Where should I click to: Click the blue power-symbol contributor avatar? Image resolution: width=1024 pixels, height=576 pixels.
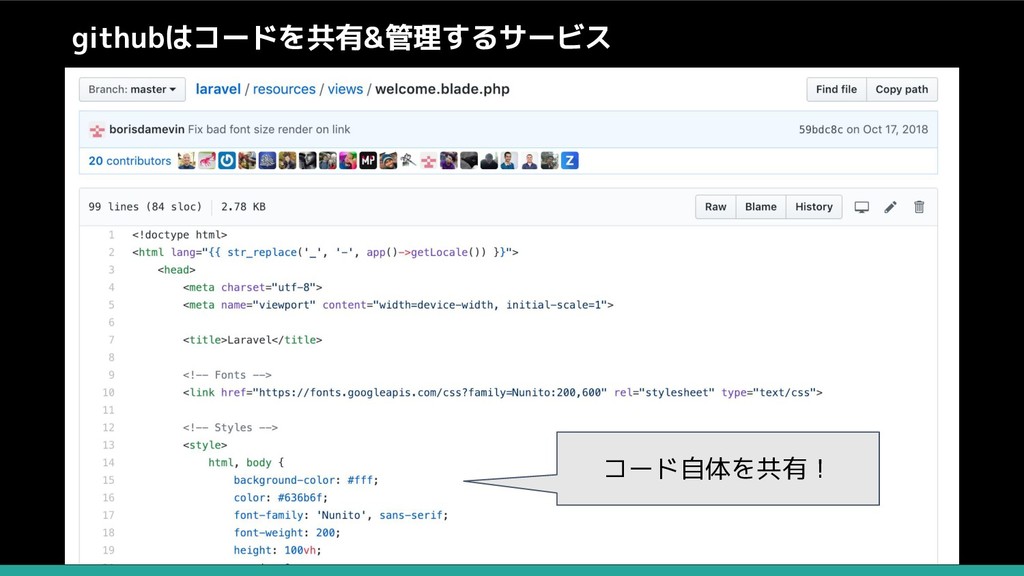[227, 161]
